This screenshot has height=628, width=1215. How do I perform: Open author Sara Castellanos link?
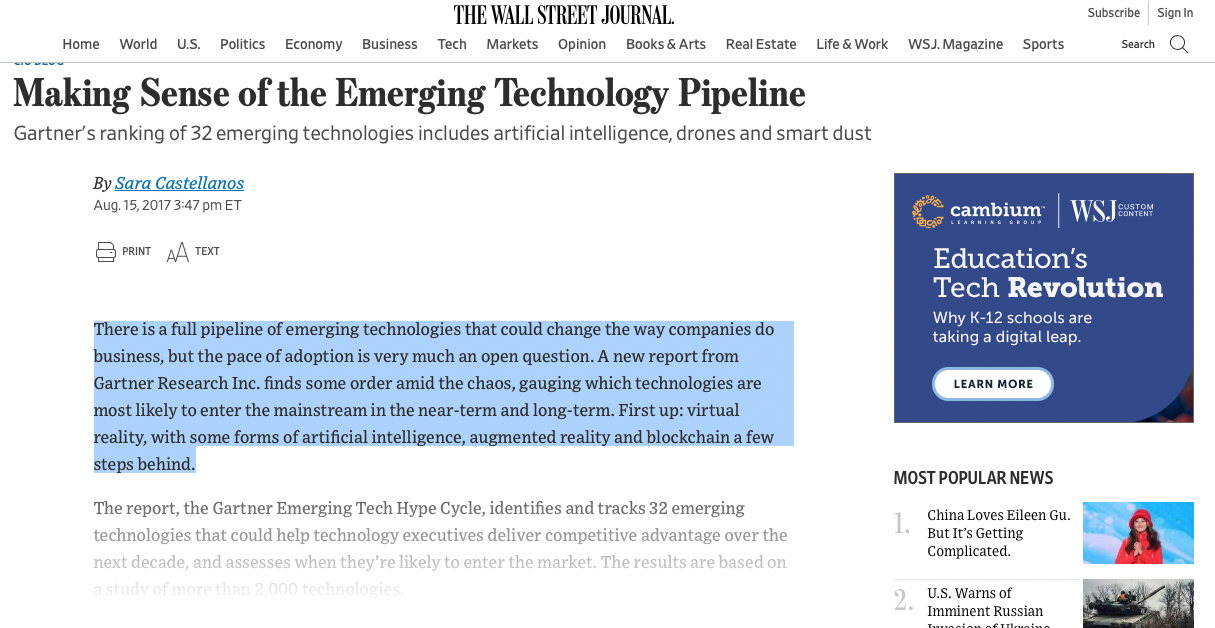(179, 182)
